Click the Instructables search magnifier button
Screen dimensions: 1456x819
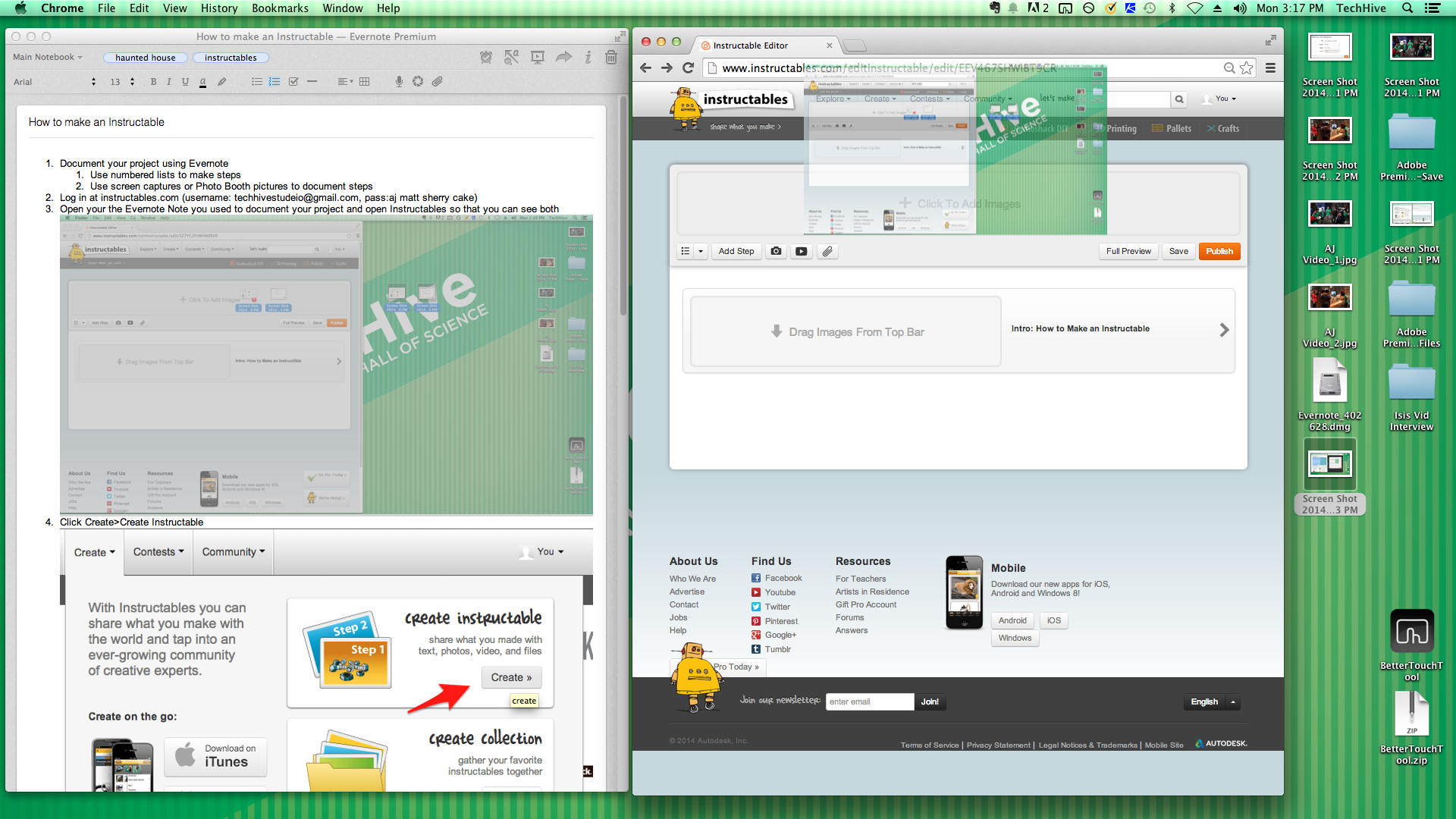[x=1179, y=99]
